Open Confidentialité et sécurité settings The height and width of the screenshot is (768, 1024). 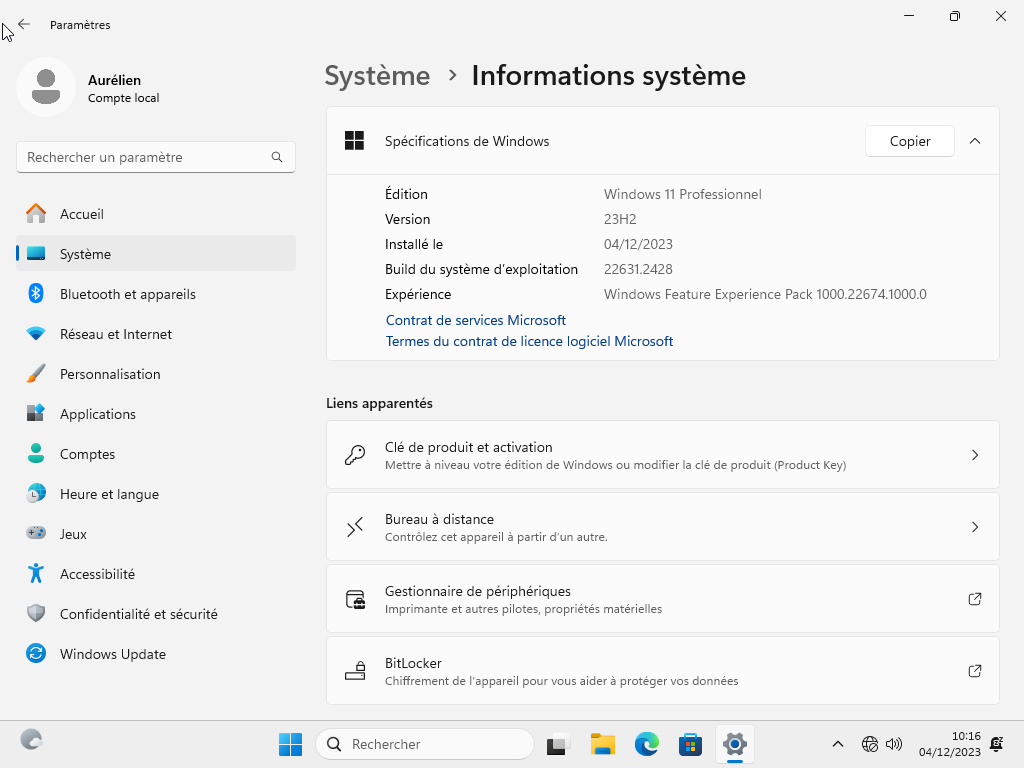click(x=156, y=614)
